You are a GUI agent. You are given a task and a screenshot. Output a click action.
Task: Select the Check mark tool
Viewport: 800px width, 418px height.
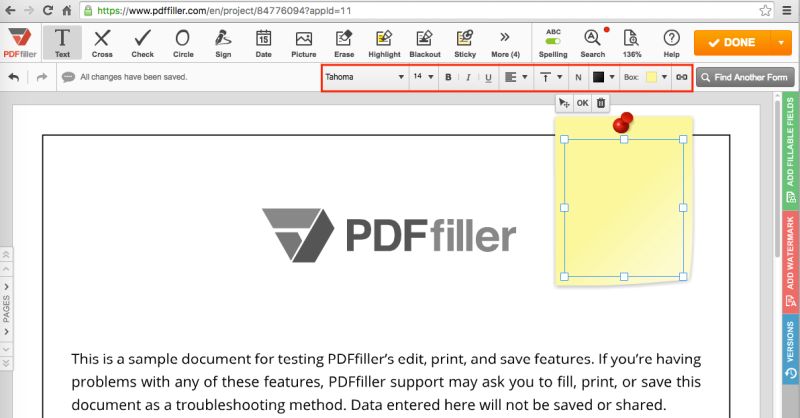[x=142, y=42]
